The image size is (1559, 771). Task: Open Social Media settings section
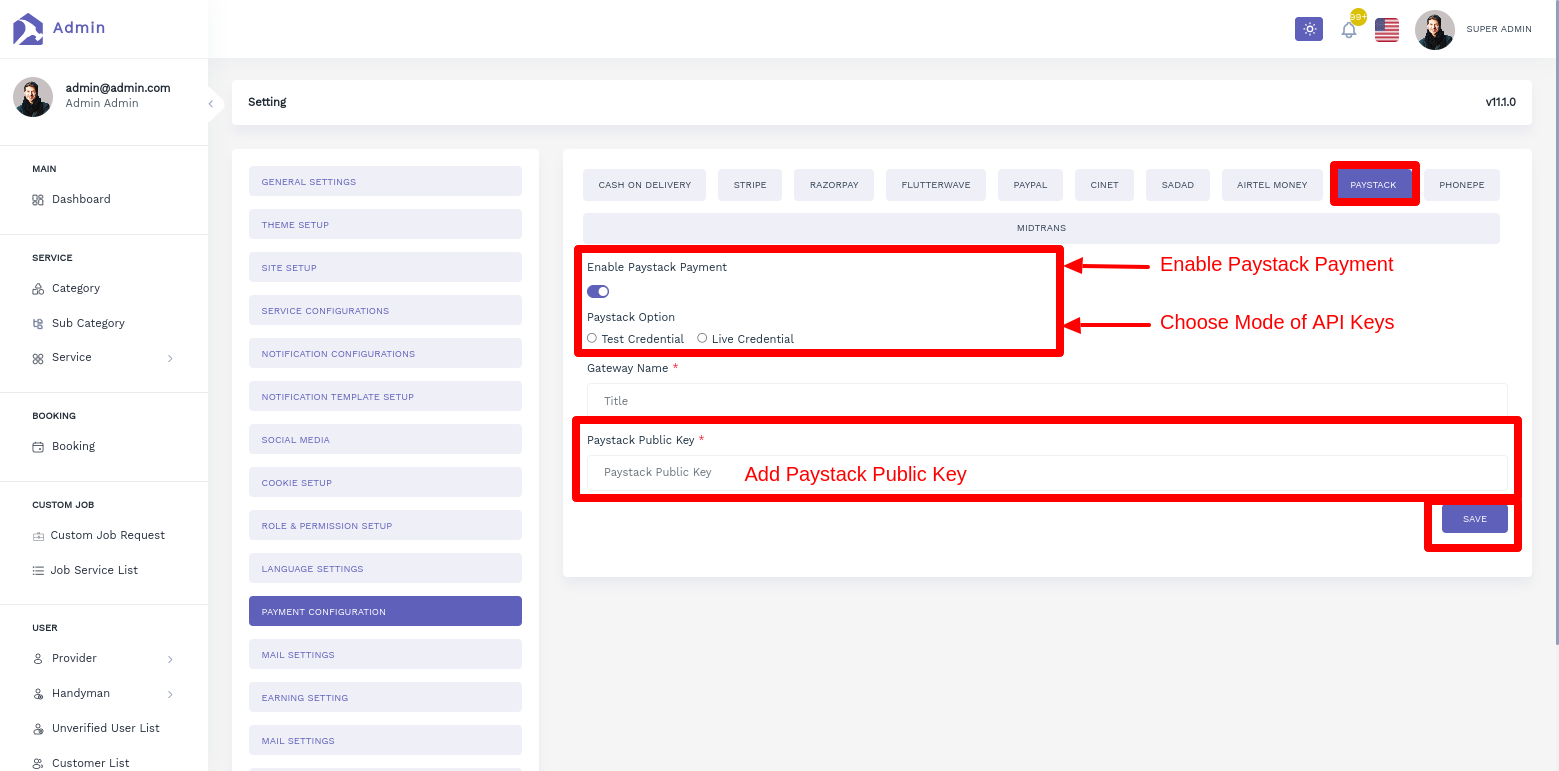click(x=385, y=439)
